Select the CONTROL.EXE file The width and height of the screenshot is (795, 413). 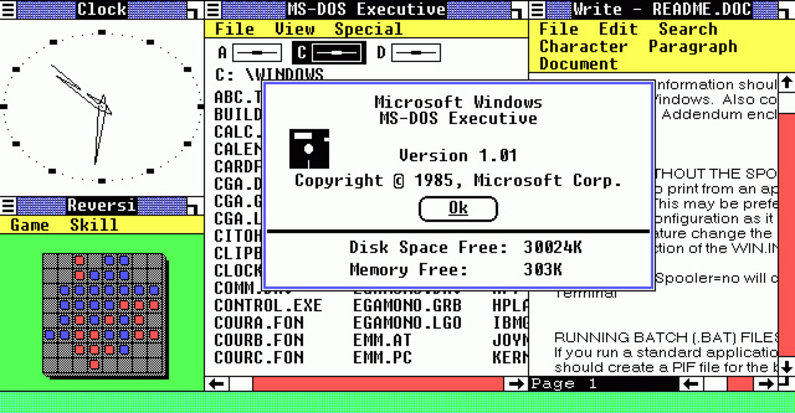[268, 306]
